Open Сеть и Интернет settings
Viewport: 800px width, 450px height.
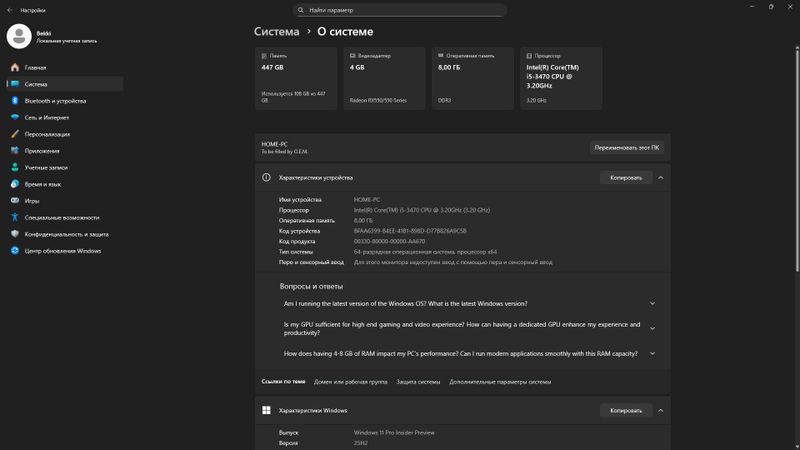pos(65,117)
